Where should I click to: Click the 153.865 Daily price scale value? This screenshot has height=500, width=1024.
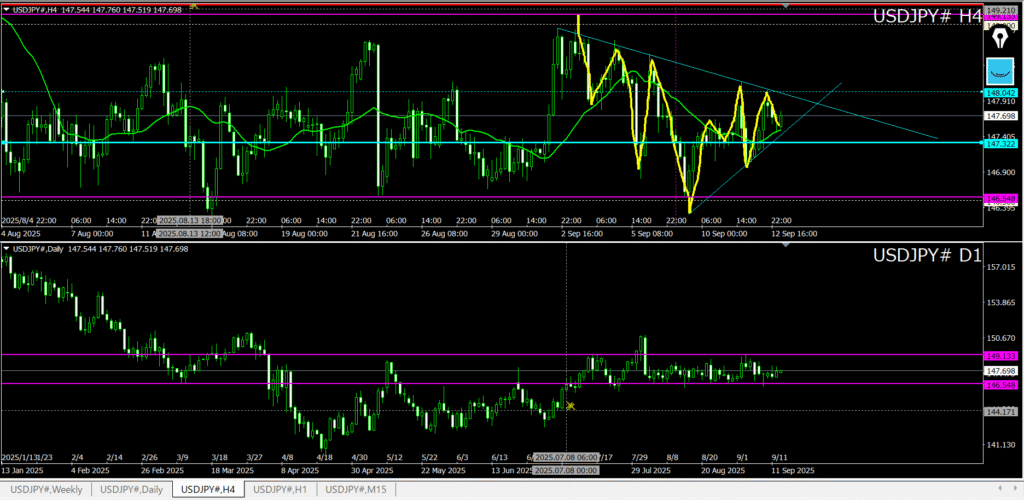1002,303
